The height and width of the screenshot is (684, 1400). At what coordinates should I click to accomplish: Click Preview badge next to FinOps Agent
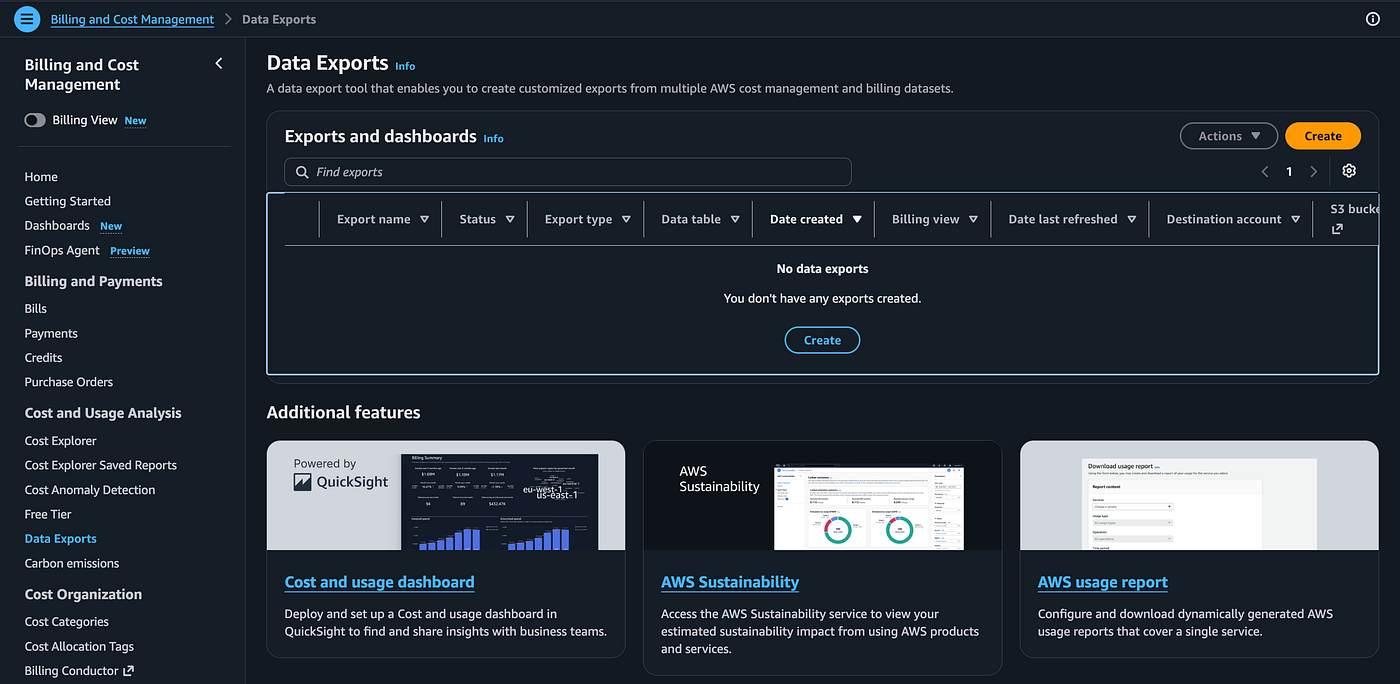[130, 251]
